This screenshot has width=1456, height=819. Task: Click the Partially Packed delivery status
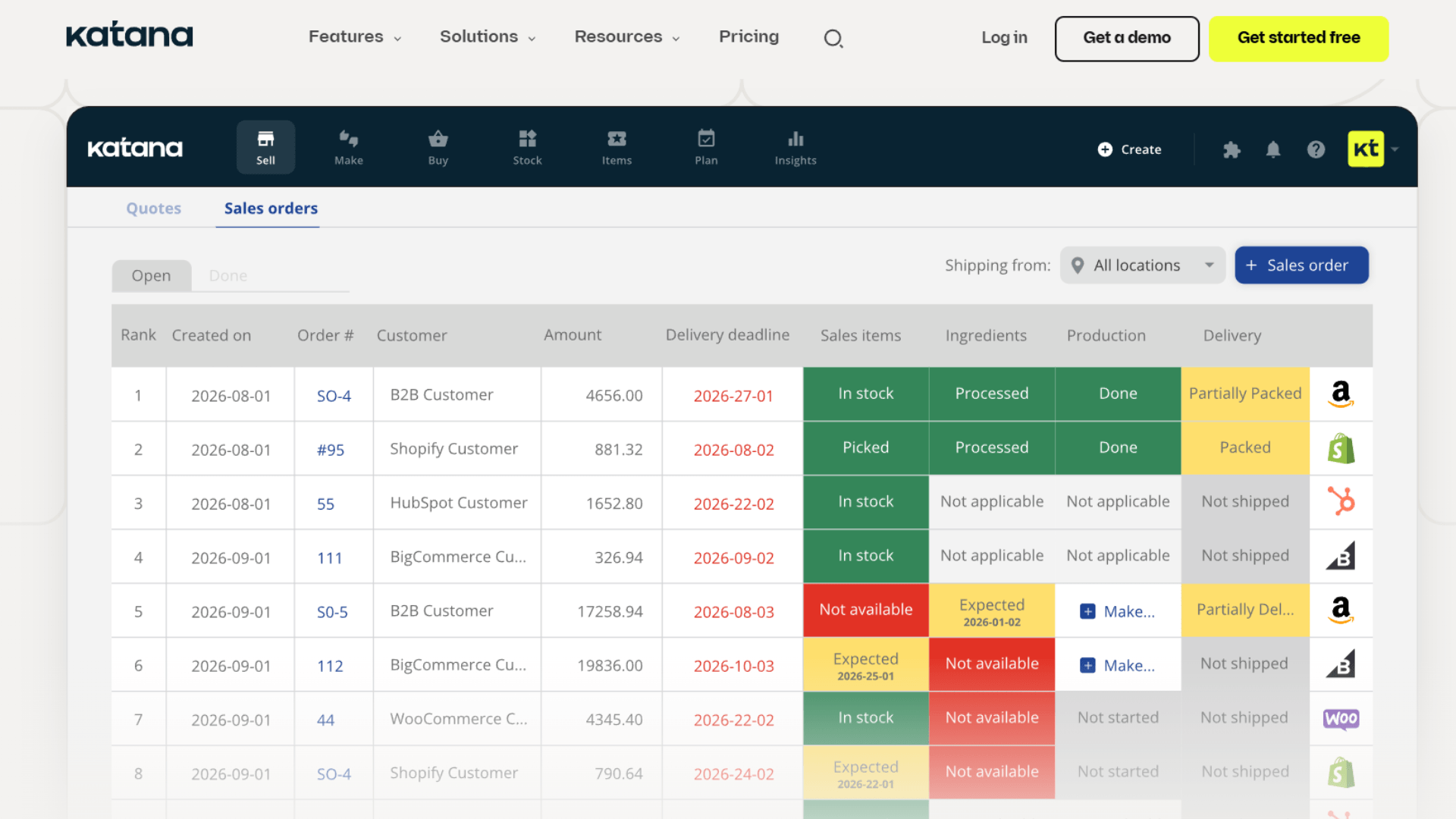[1245, 394]
